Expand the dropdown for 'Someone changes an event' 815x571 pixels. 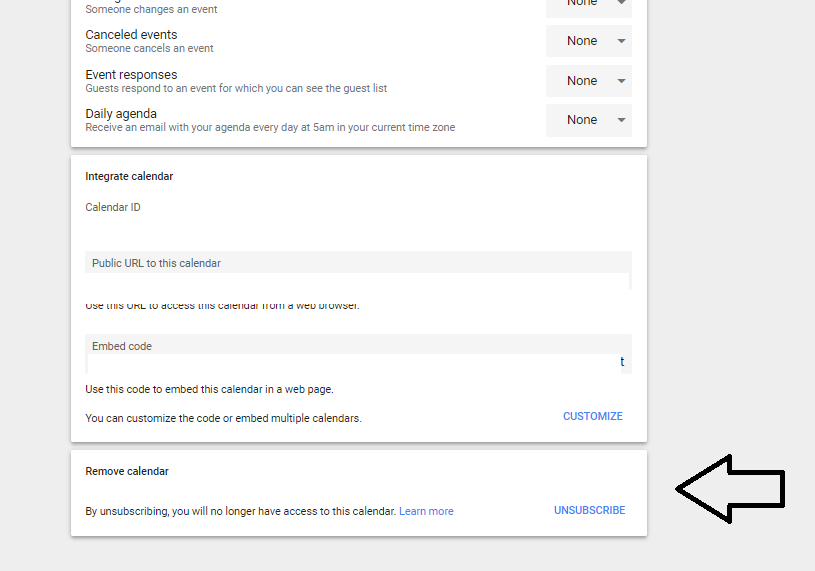[588, 5]
